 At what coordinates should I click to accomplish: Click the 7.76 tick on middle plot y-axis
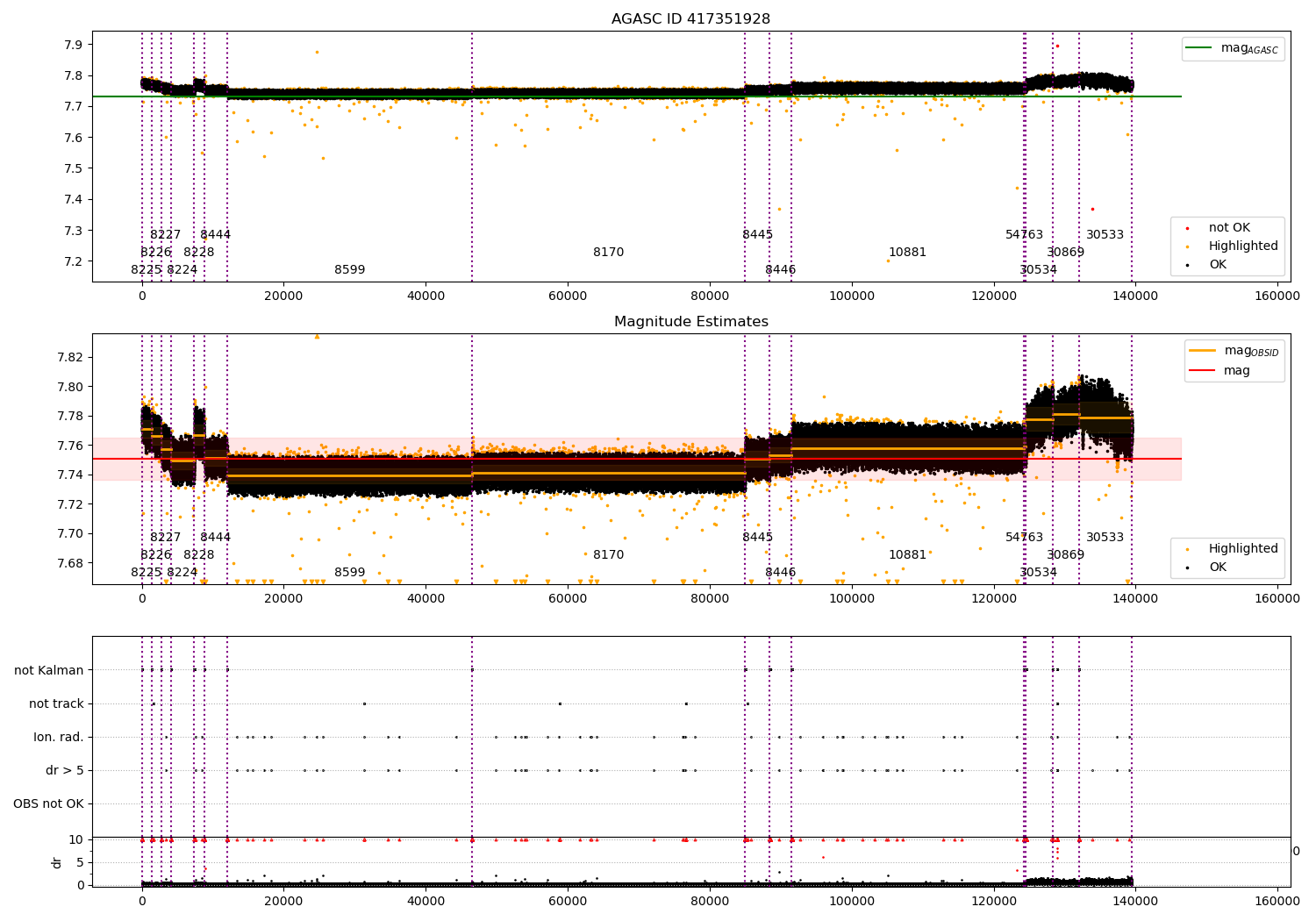pos(70,446)
